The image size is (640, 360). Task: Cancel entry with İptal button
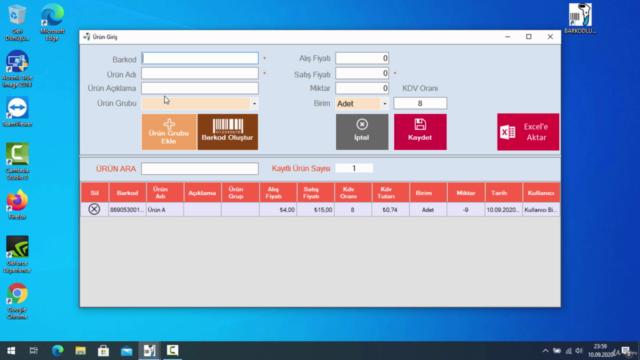(362, 132)
